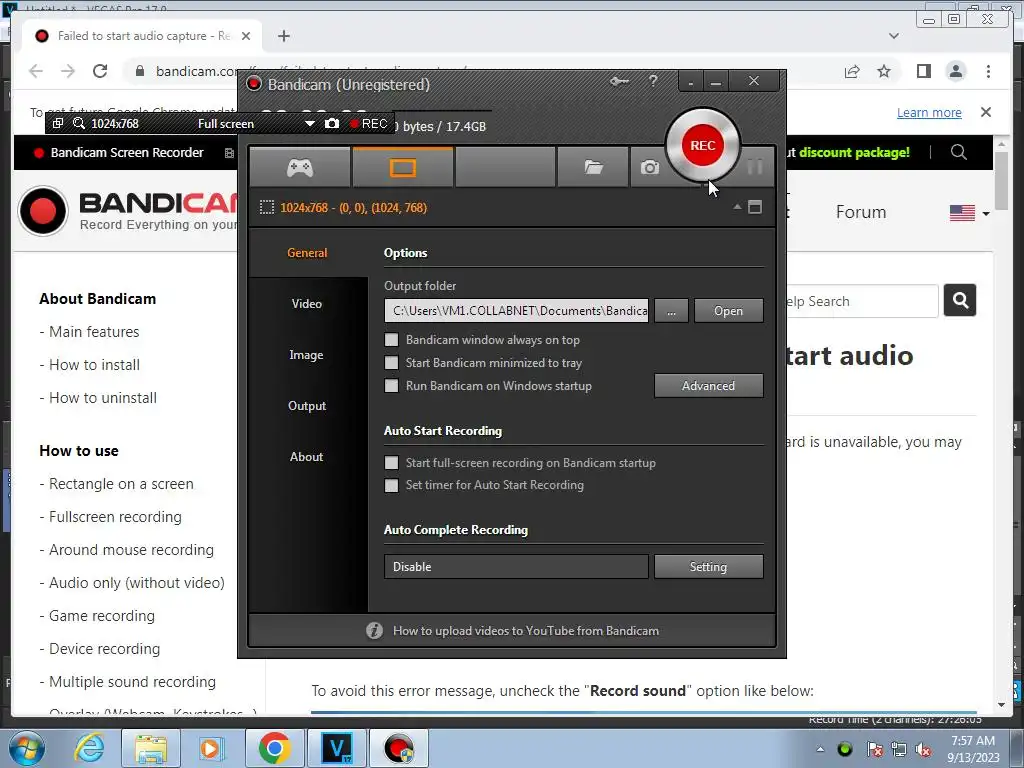Select Game recording mode gamepad icon
The width and height of the screenshot is (1024, 768).
(300, 168)
